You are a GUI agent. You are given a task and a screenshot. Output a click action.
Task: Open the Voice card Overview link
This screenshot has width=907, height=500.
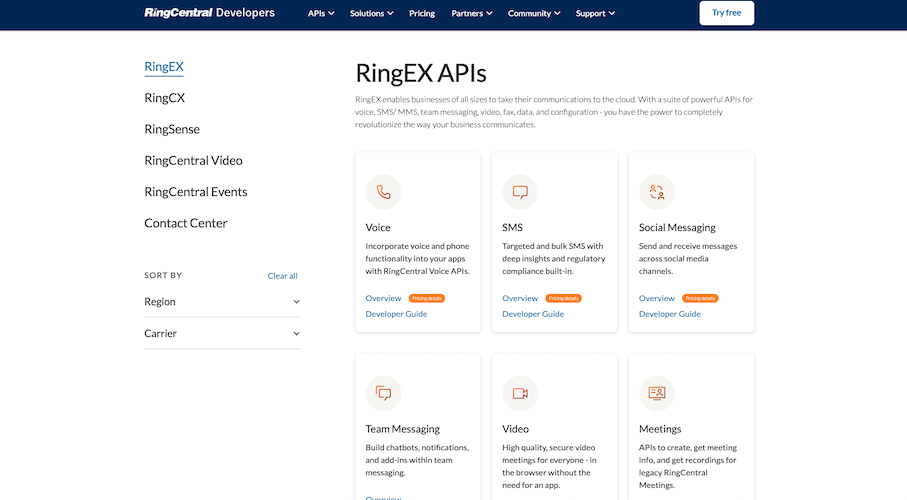383,298
